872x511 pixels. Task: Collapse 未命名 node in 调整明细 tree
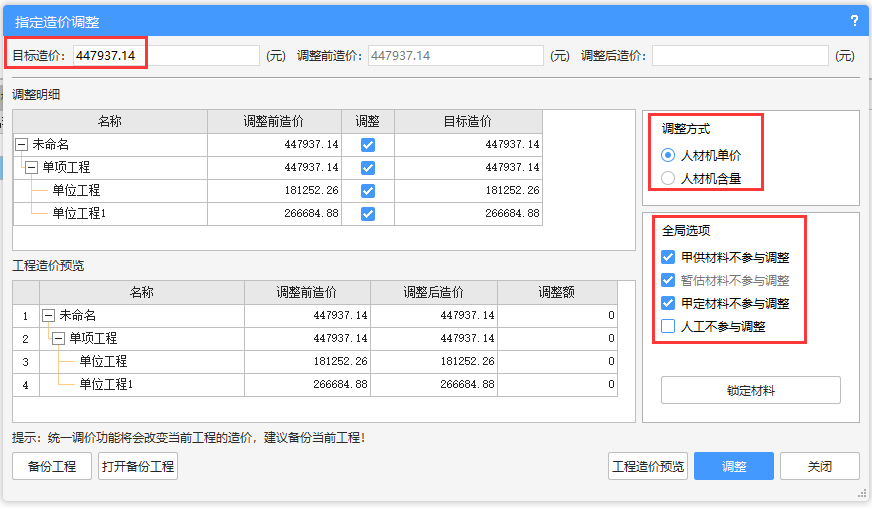(x=22, y=145)
